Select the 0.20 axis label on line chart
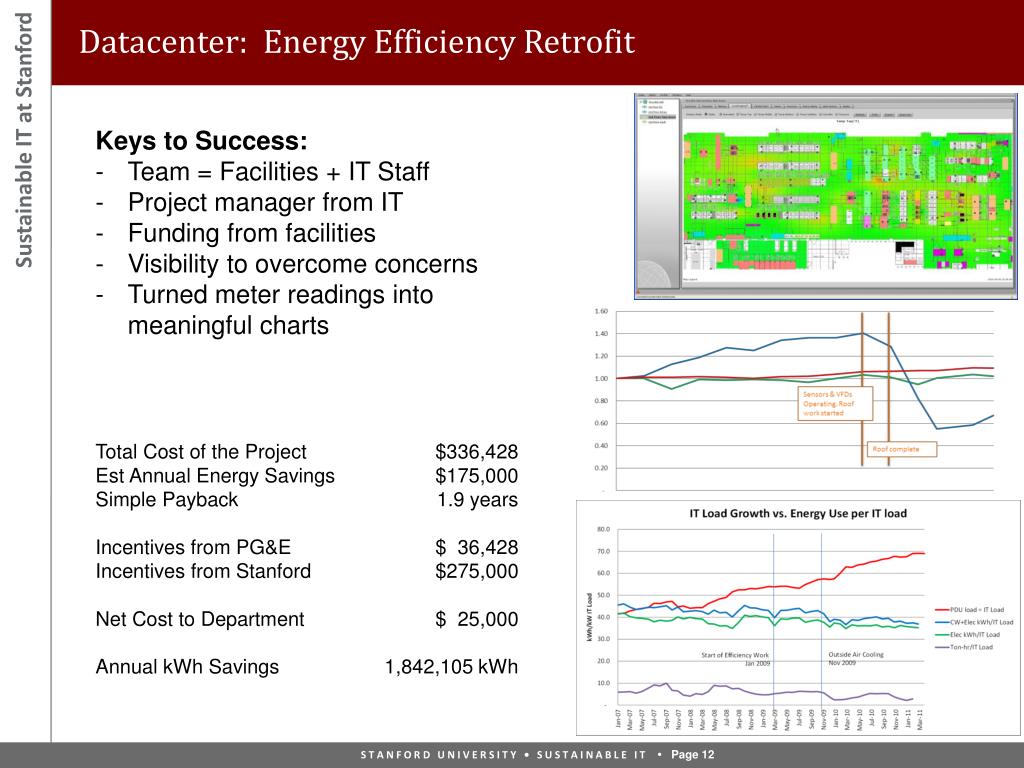1024x768 pixels. click(601, 468)
